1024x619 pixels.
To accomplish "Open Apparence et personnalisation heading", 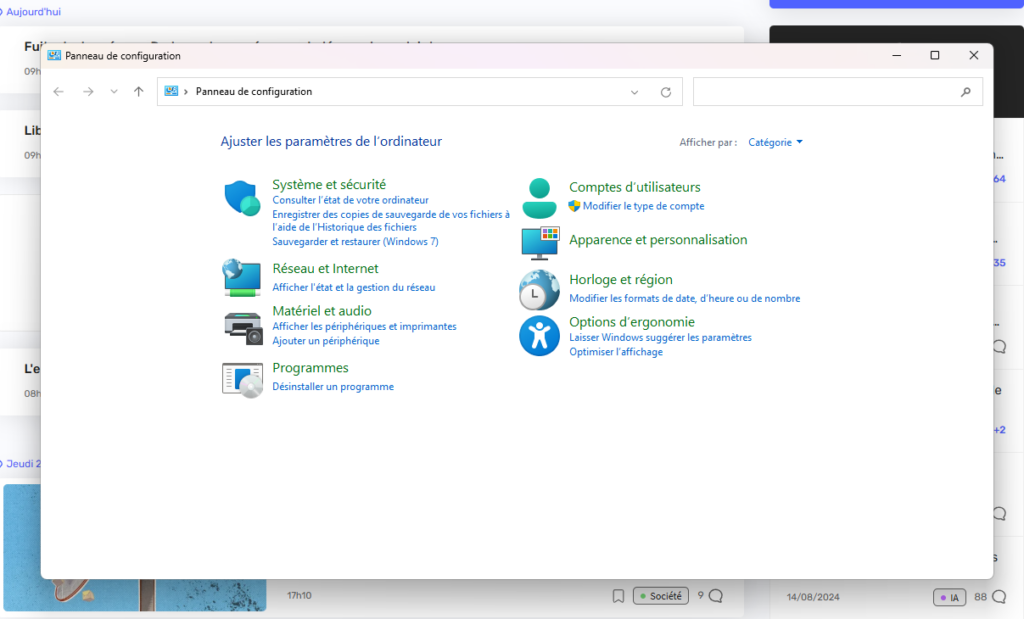I will coord(658,240).
